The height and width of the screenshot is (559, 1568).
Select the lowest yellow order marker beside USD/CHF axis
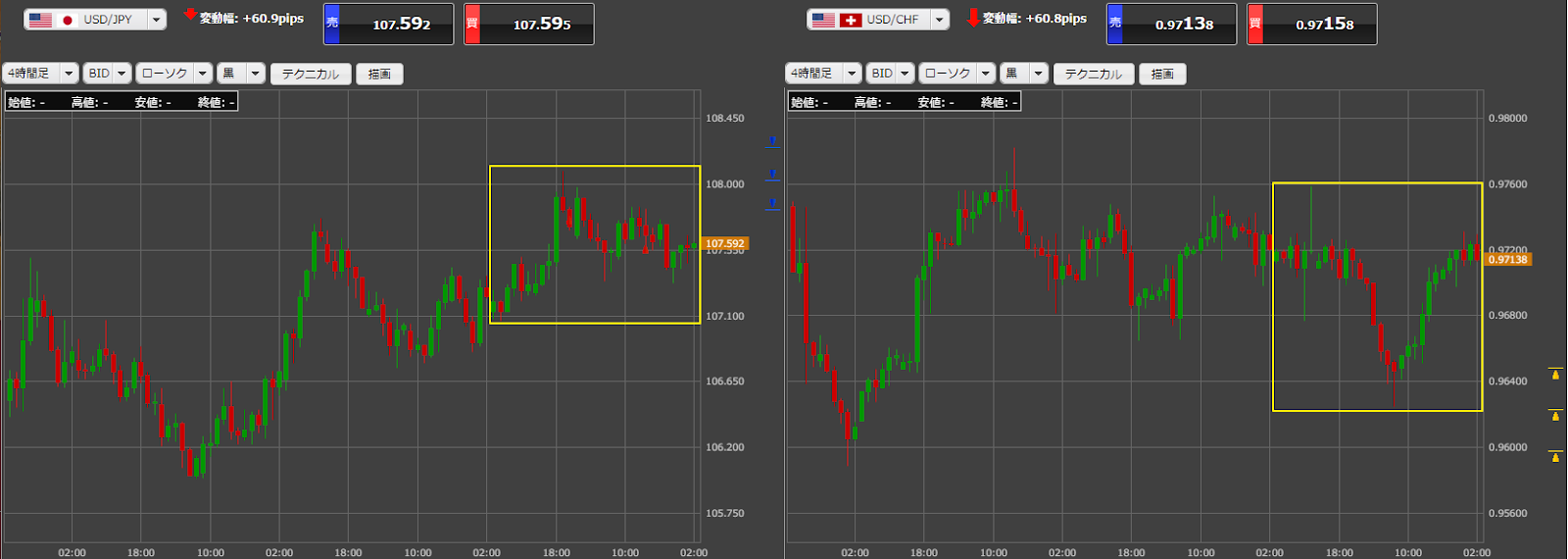click(x=1555, y=457)
